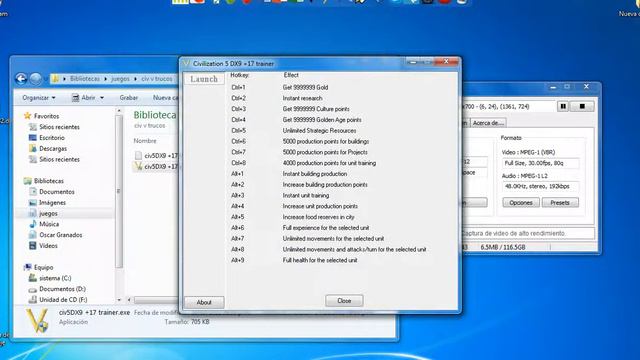Viewport: 640px width, 360px height.
Task: Click Instant unit training text
Action: (x=306, y=196)
